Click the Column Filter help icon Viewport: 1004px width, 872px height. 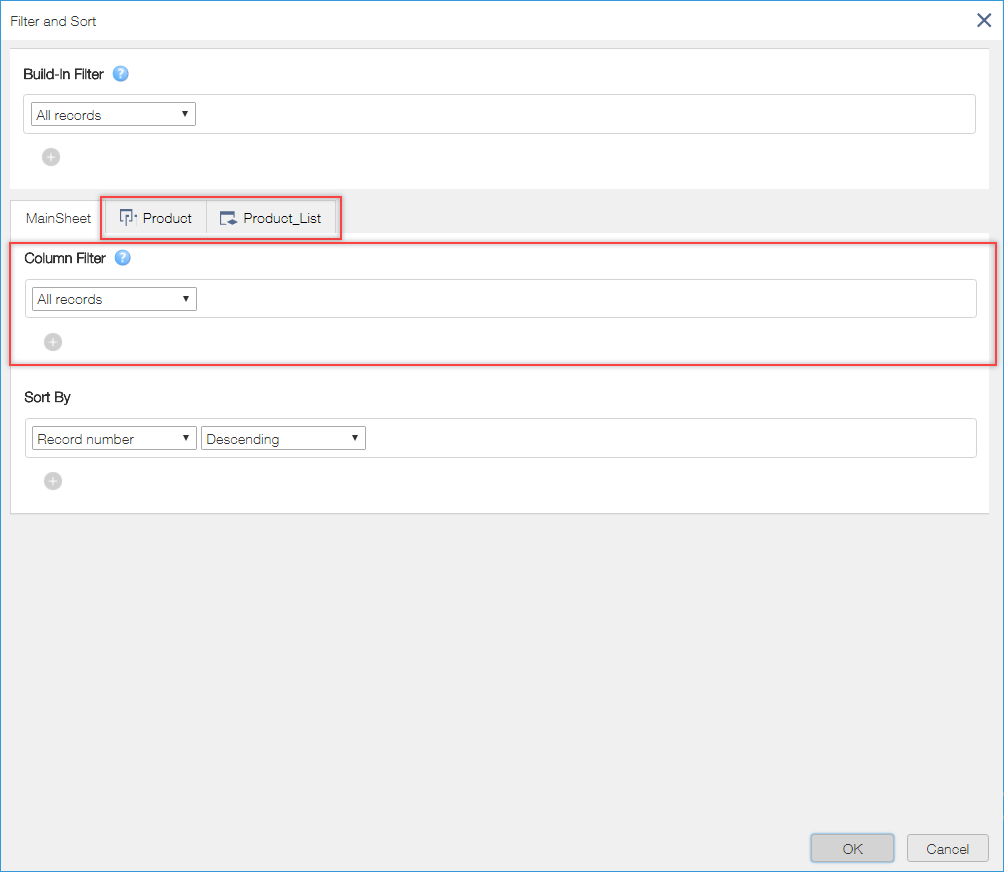coord(122,257)
